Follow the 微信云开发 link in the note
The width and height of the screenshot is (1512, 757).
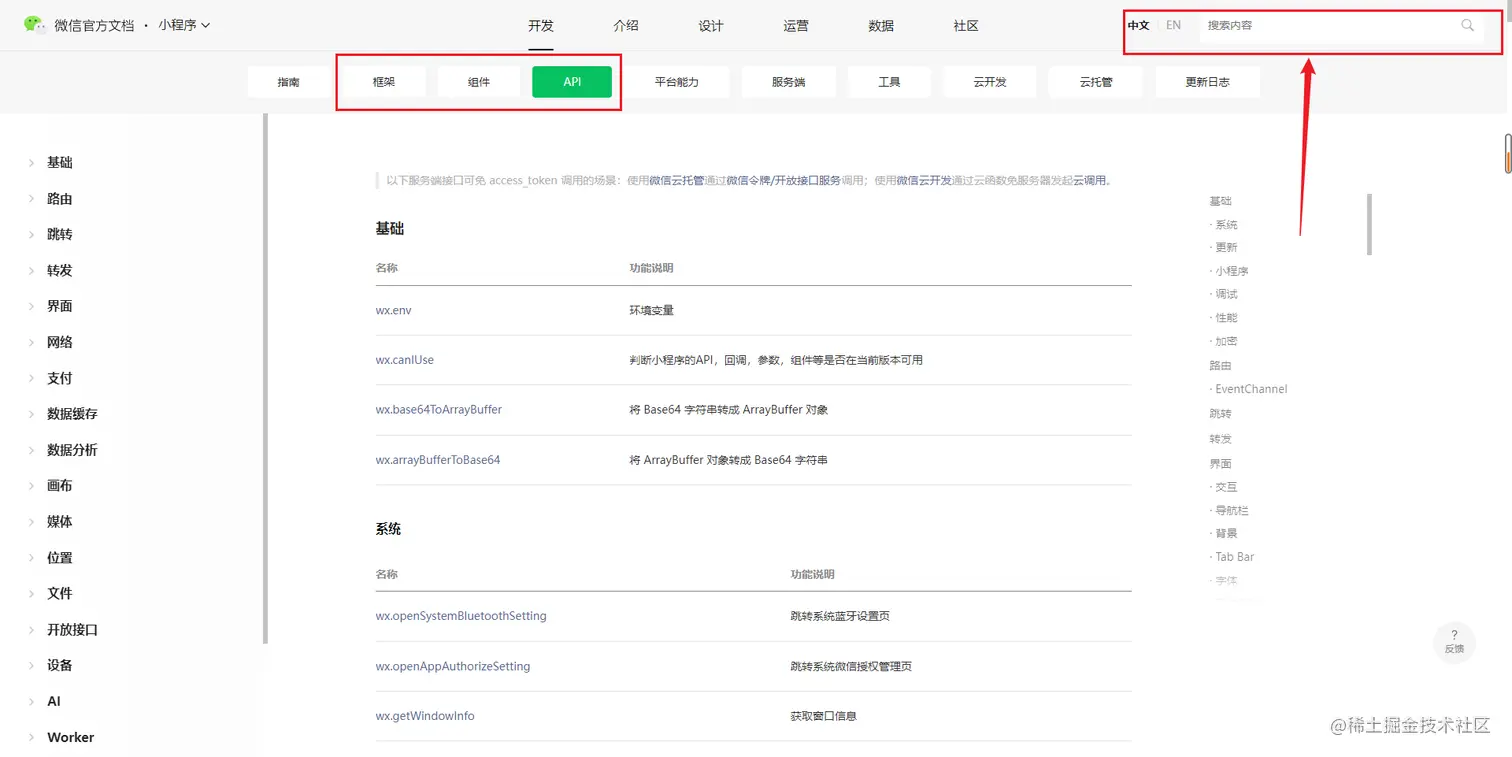pyautogui.click(x=924, y=181)
